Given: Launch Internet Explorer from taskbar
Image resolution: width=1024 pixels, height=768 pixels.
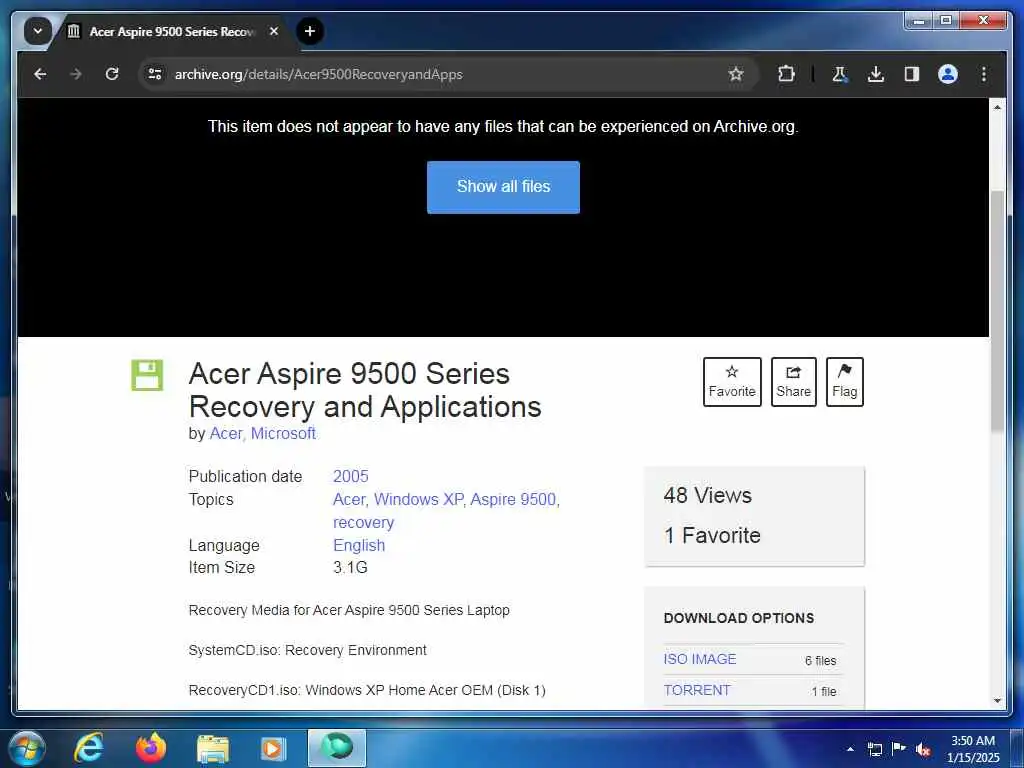Looking at the screenshot, I should tap(89, 748).
